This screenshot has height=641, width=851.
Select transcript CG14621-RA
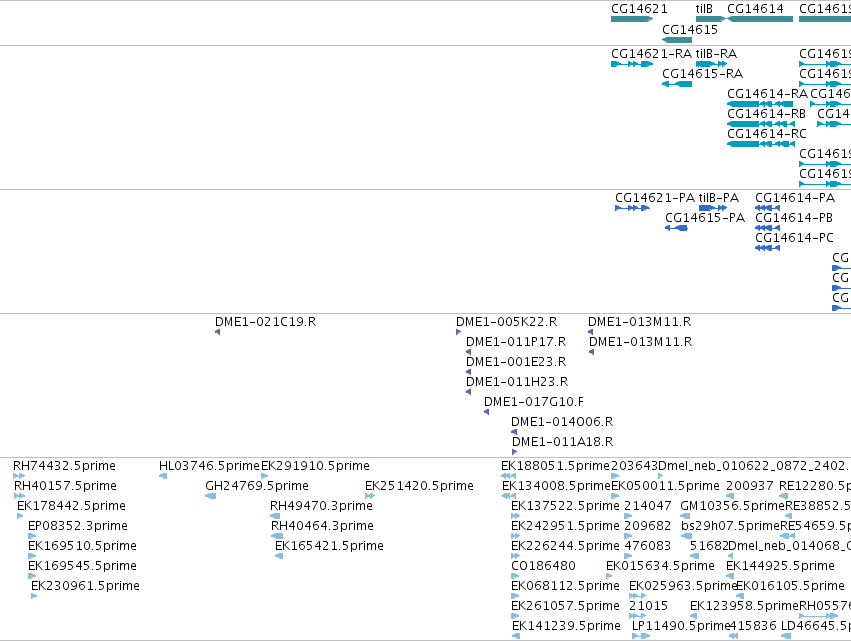tap(632, 64)
